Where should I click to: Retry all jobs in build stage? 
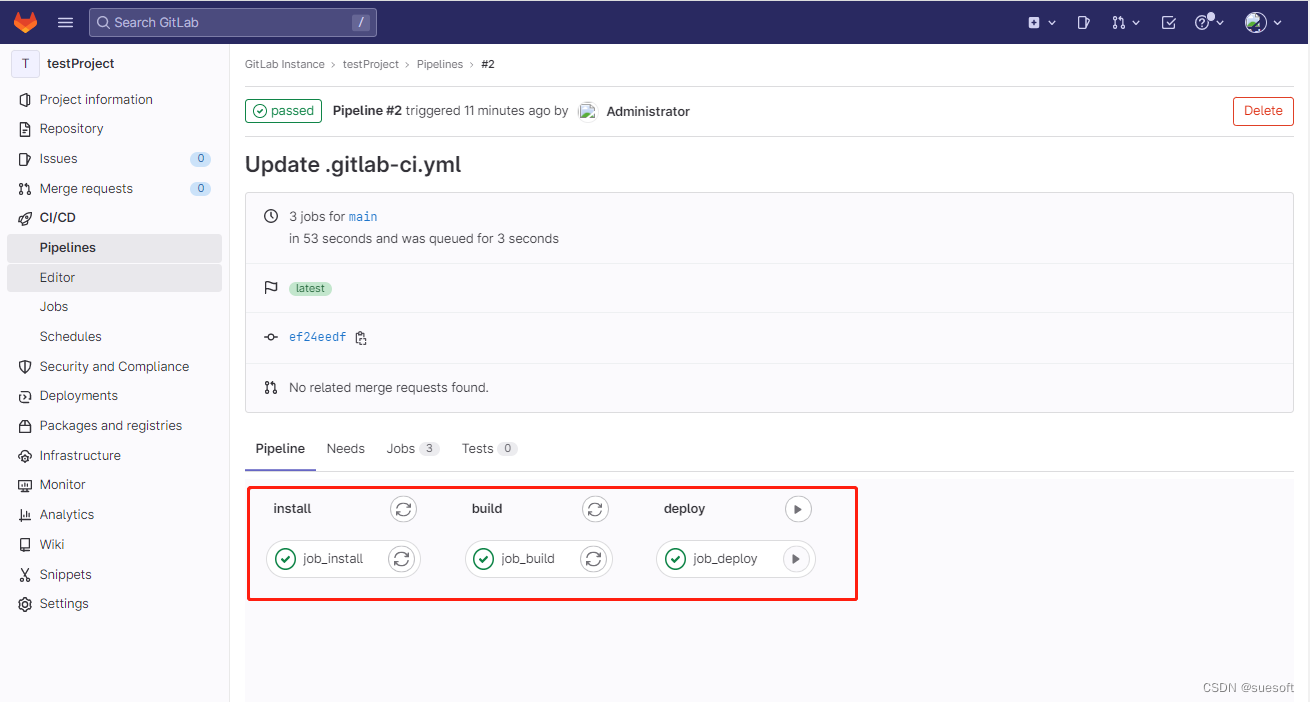click(595, 509)
